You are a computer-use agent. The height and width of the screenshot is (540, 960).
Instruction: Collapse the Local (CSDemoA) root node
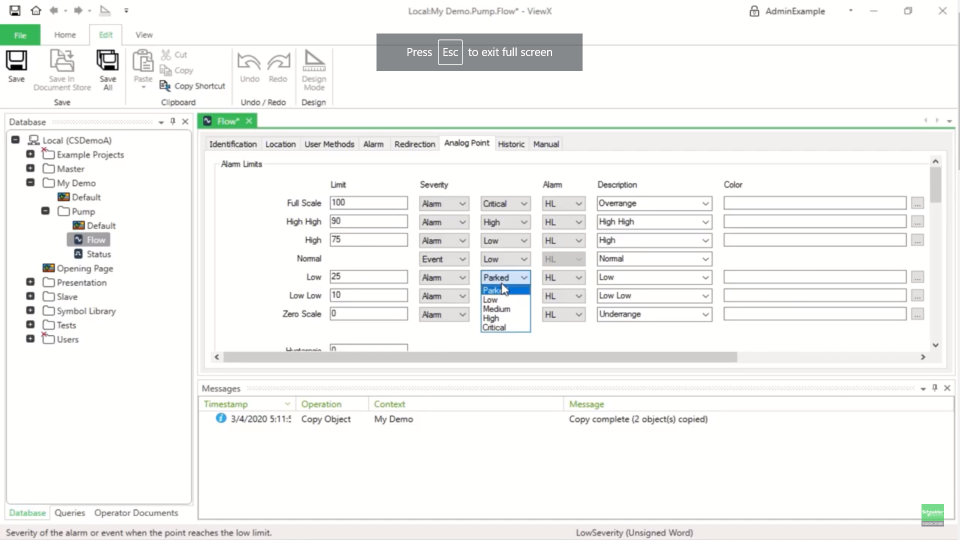point(15,140)
